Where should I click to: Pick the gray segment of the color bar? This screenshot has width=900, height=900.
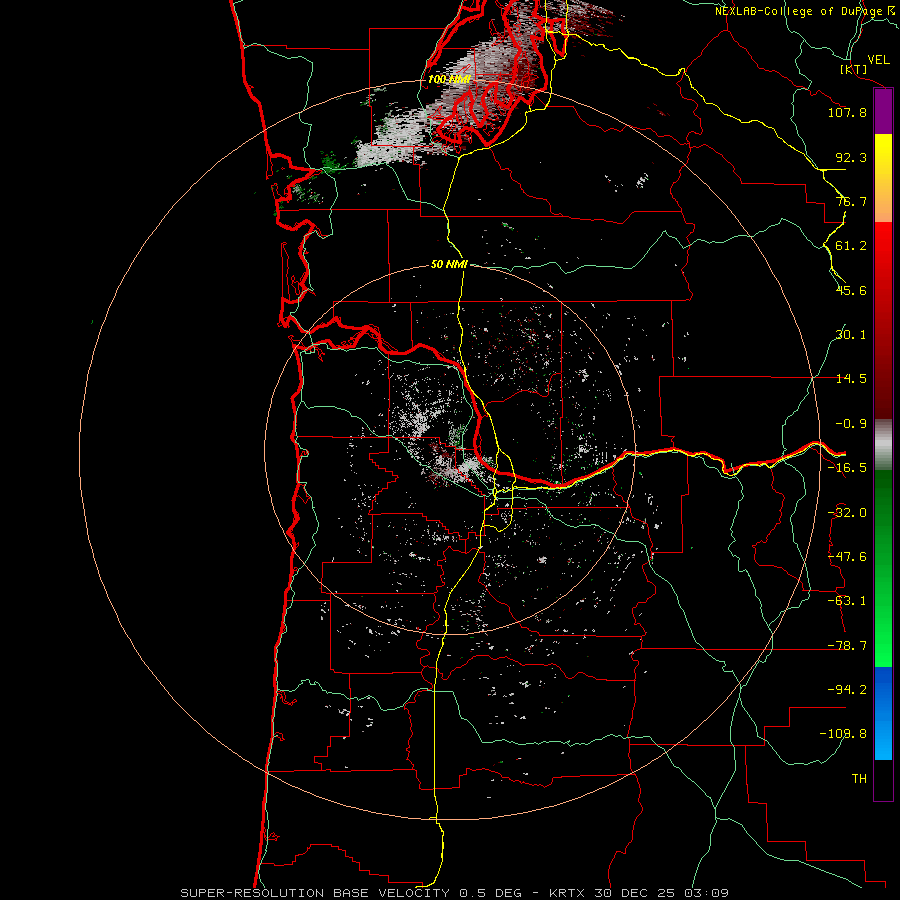[883, 445]
